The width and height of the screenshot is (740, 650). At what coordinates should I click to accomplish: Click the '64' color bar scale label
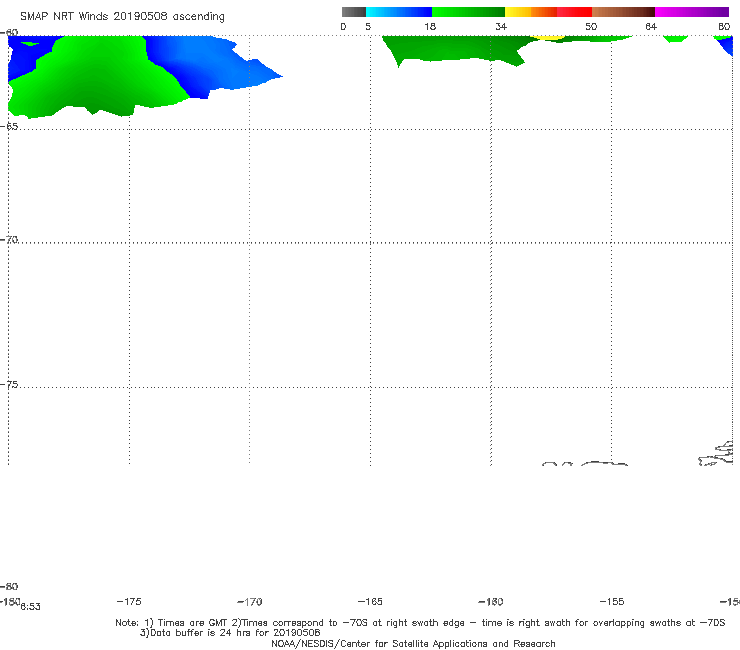tap(651, 26)
